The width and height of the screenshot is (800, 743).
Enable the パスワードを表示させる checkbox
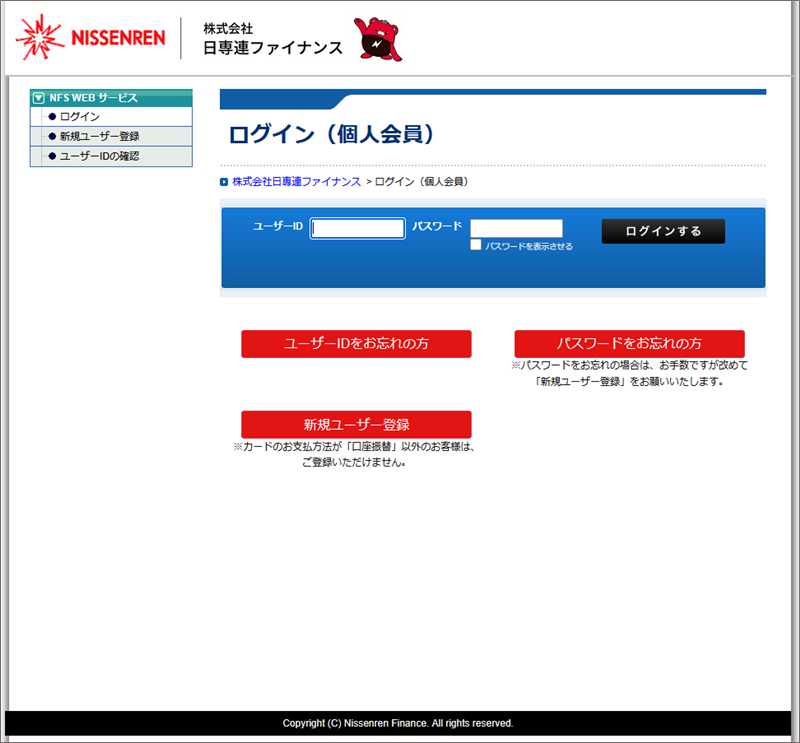[476, 245]
